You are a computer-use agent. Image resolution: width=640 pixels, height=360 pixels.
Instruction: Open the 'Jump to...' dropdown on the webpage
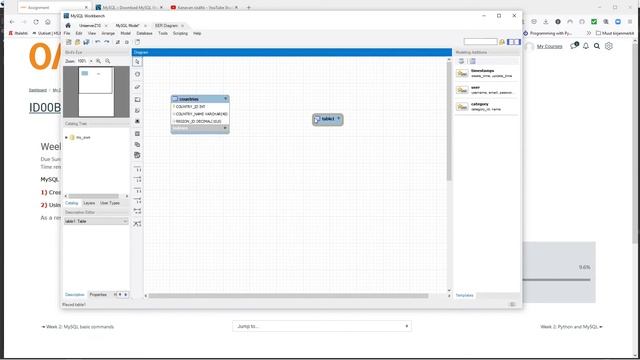pos(322,326)
